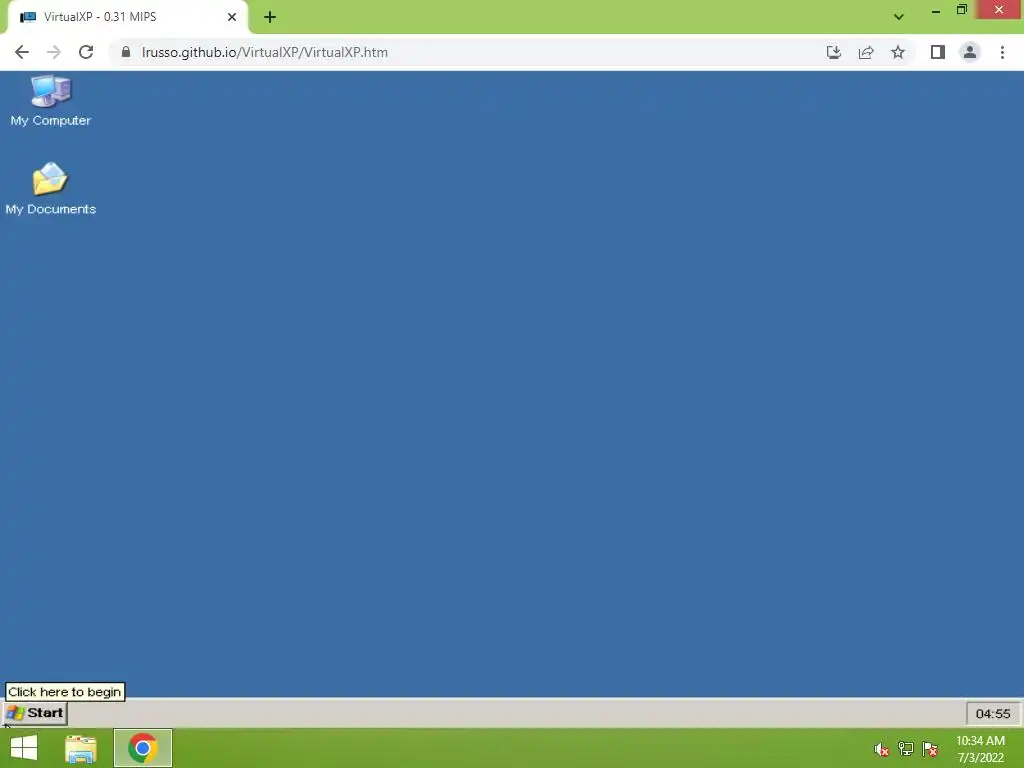Image resolution: width=1024 pixels, height=768 pixels.
Task: Click the browser forward arrow
Action: [54, 52]
